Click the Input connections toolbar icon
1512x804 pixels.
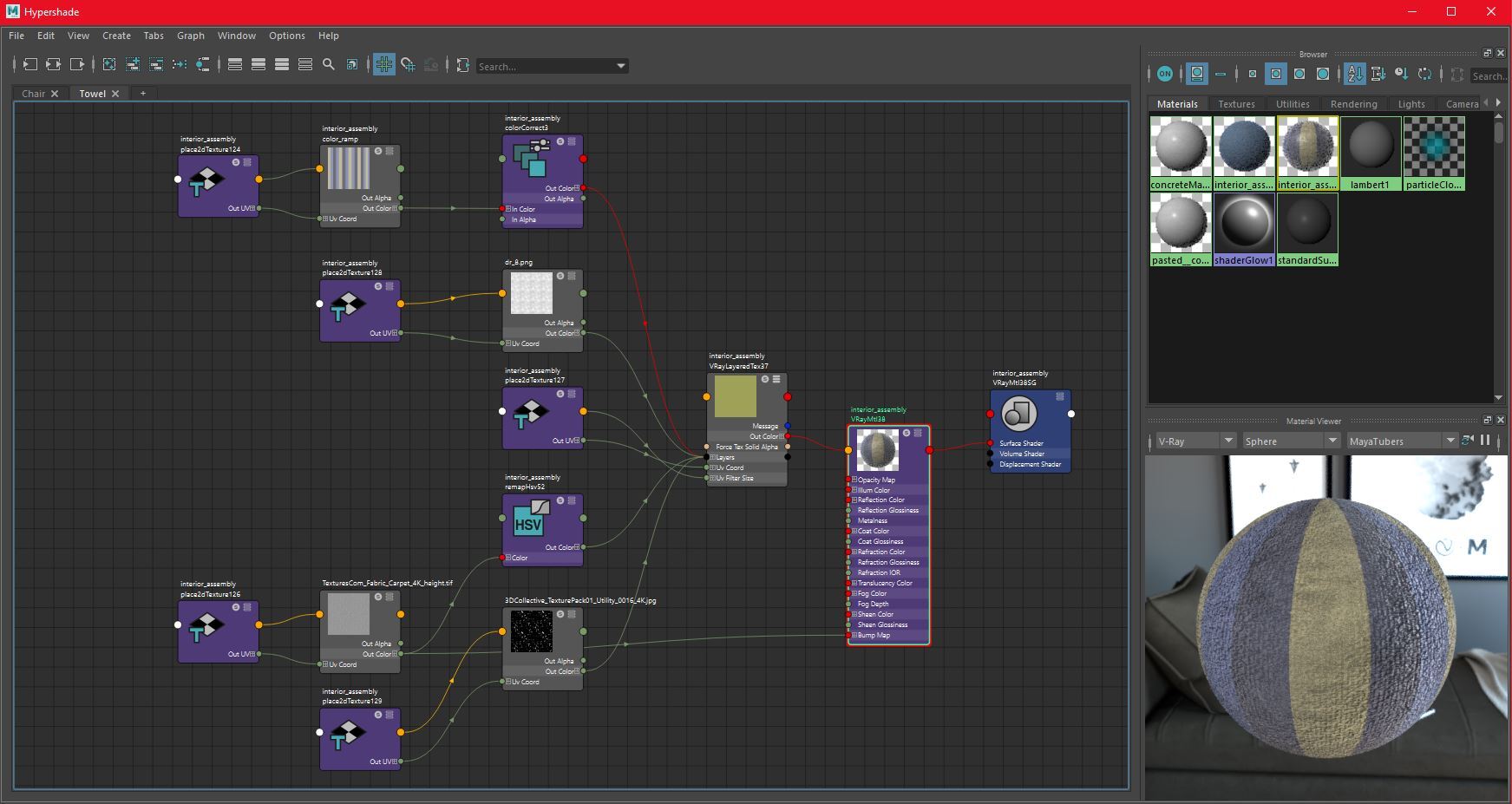point(29,64)
